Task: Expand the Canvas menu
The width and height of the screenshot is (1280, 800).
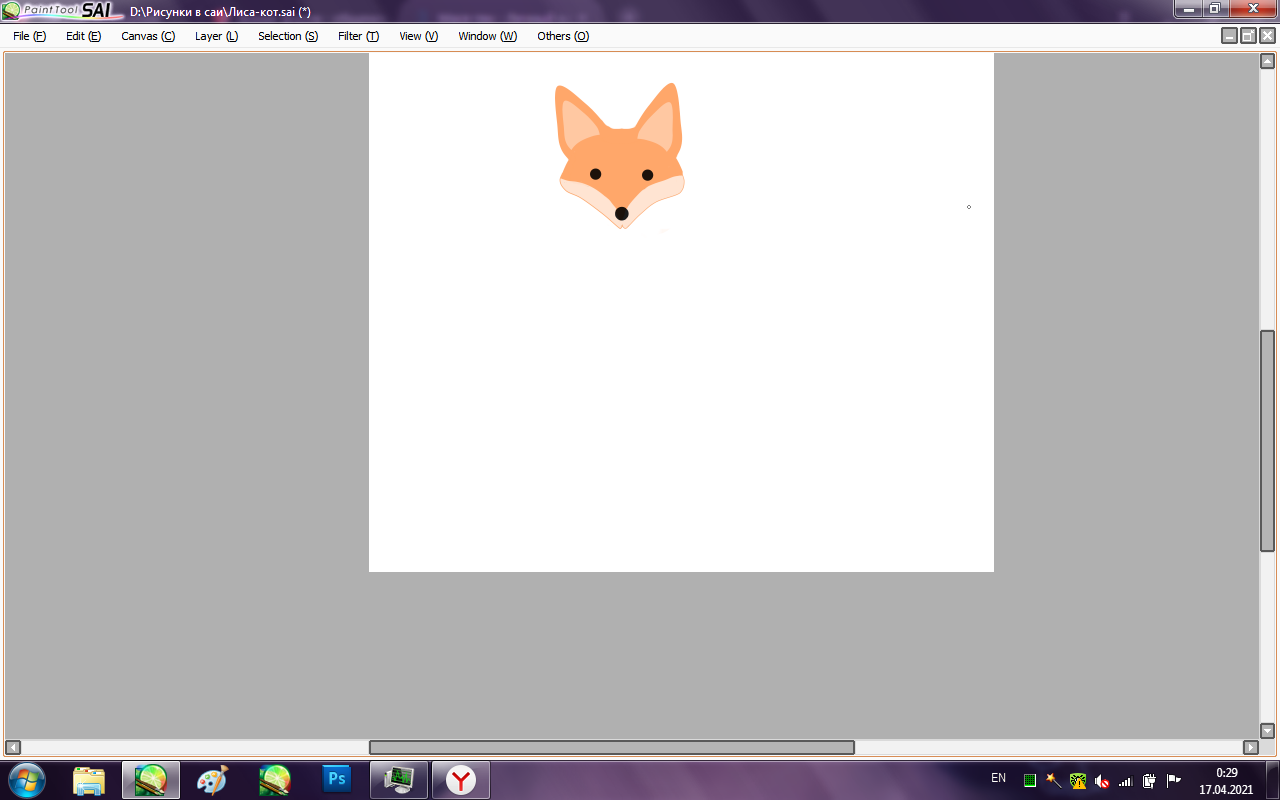Action: pos(147,36)
